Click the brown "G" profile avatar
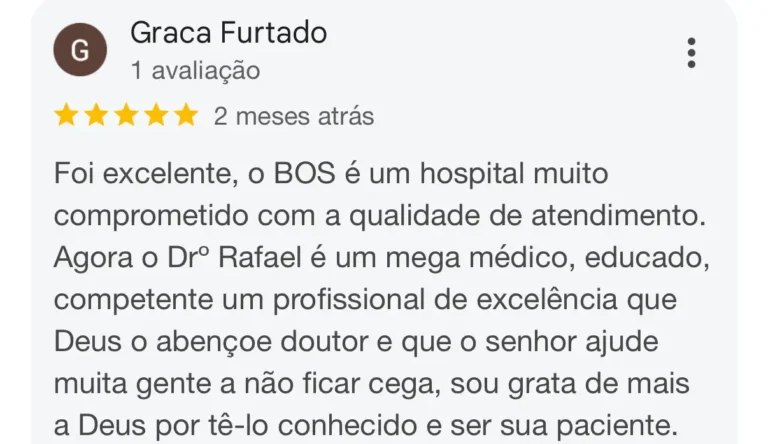 tap(80, 51)
